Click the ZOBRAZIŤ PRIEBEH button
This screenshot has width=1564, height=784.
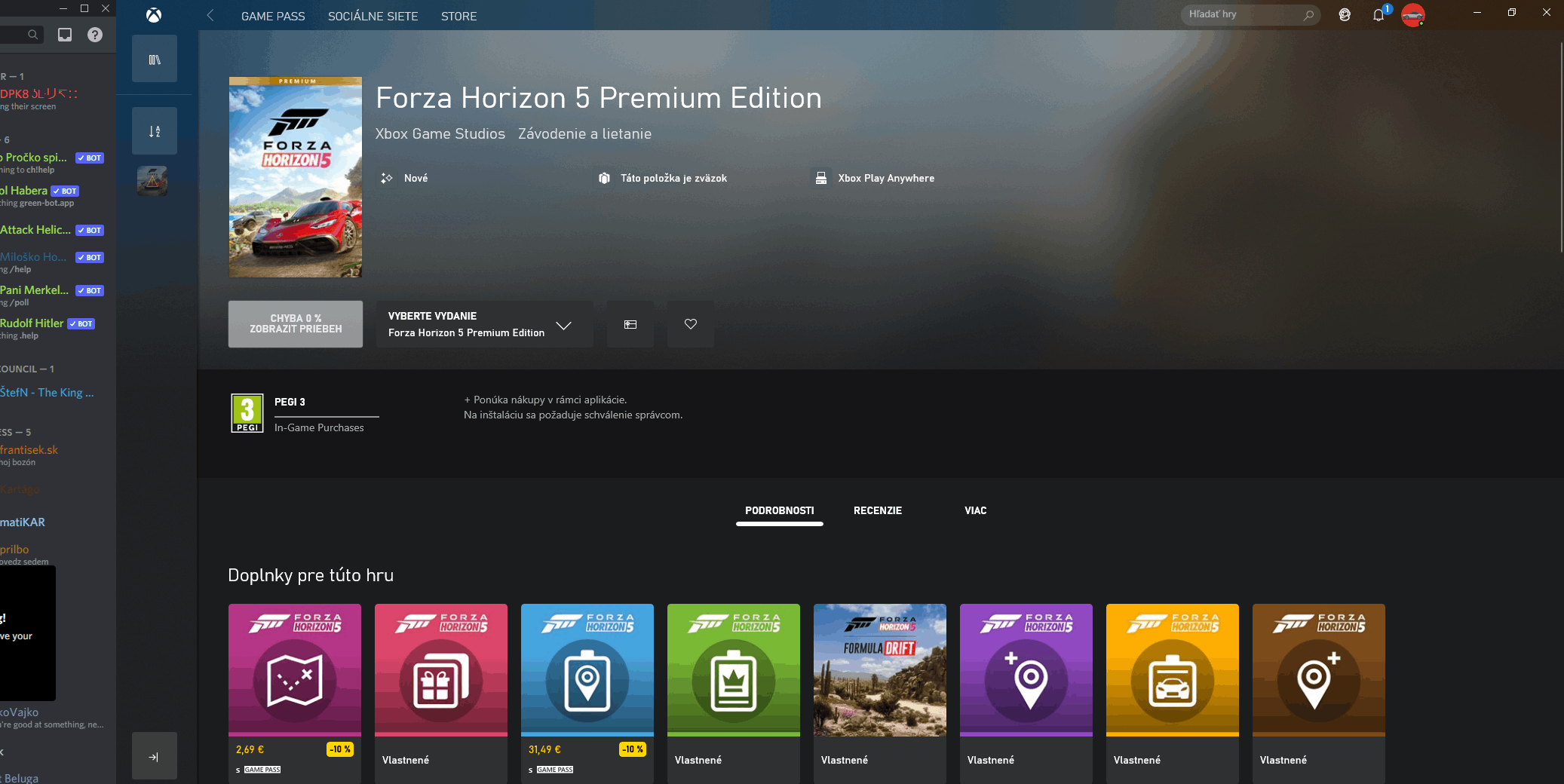pos(296,324)
